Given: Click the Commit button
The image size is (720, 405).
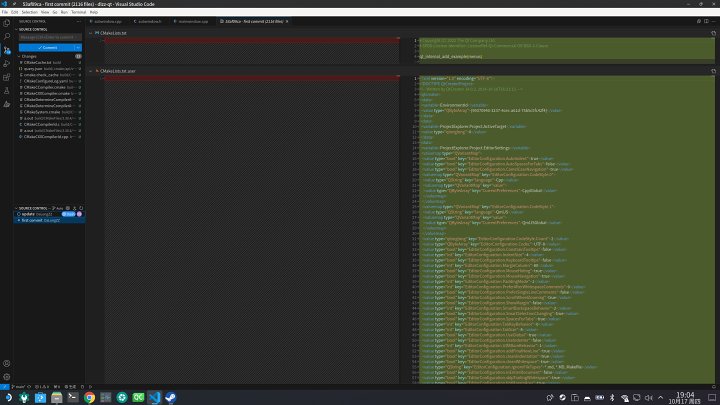Looking at the screenshot, I should pyautogui.click(x=46, y=47).
